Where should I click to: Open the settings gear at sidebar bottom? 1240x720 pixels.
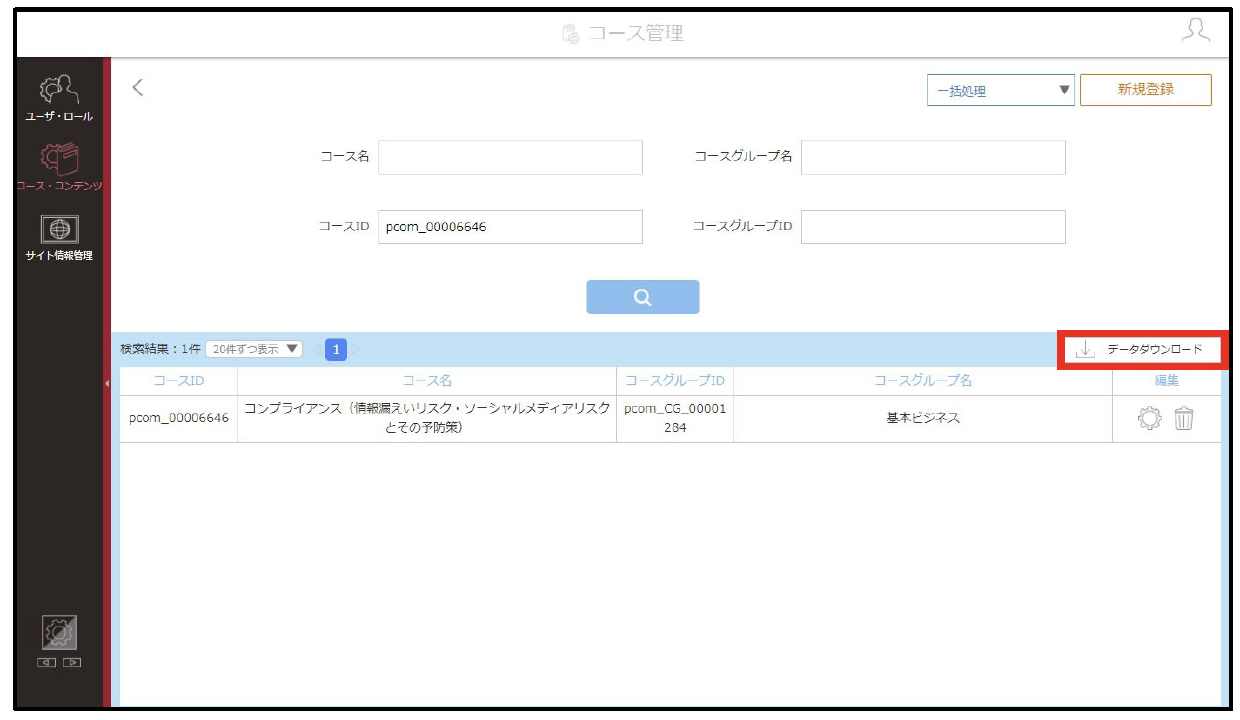point(59,633)
